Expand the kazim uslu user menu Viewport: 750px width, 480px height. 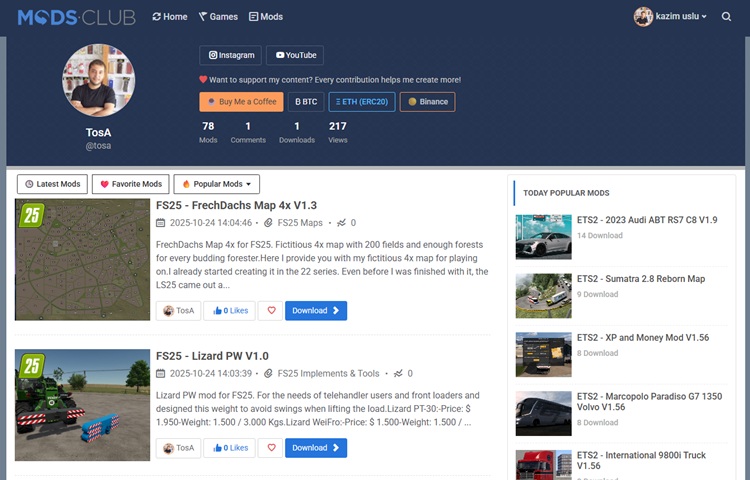[671, 17]
